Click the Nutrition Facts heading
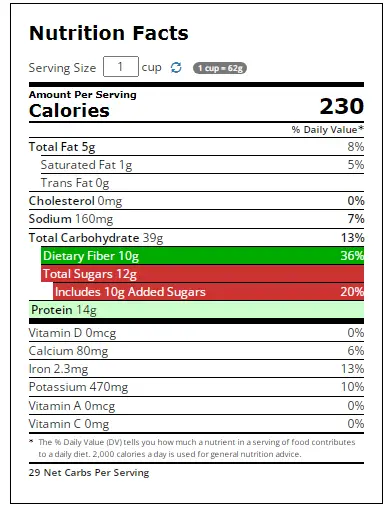Screen dimensions: 387x505 109,33
